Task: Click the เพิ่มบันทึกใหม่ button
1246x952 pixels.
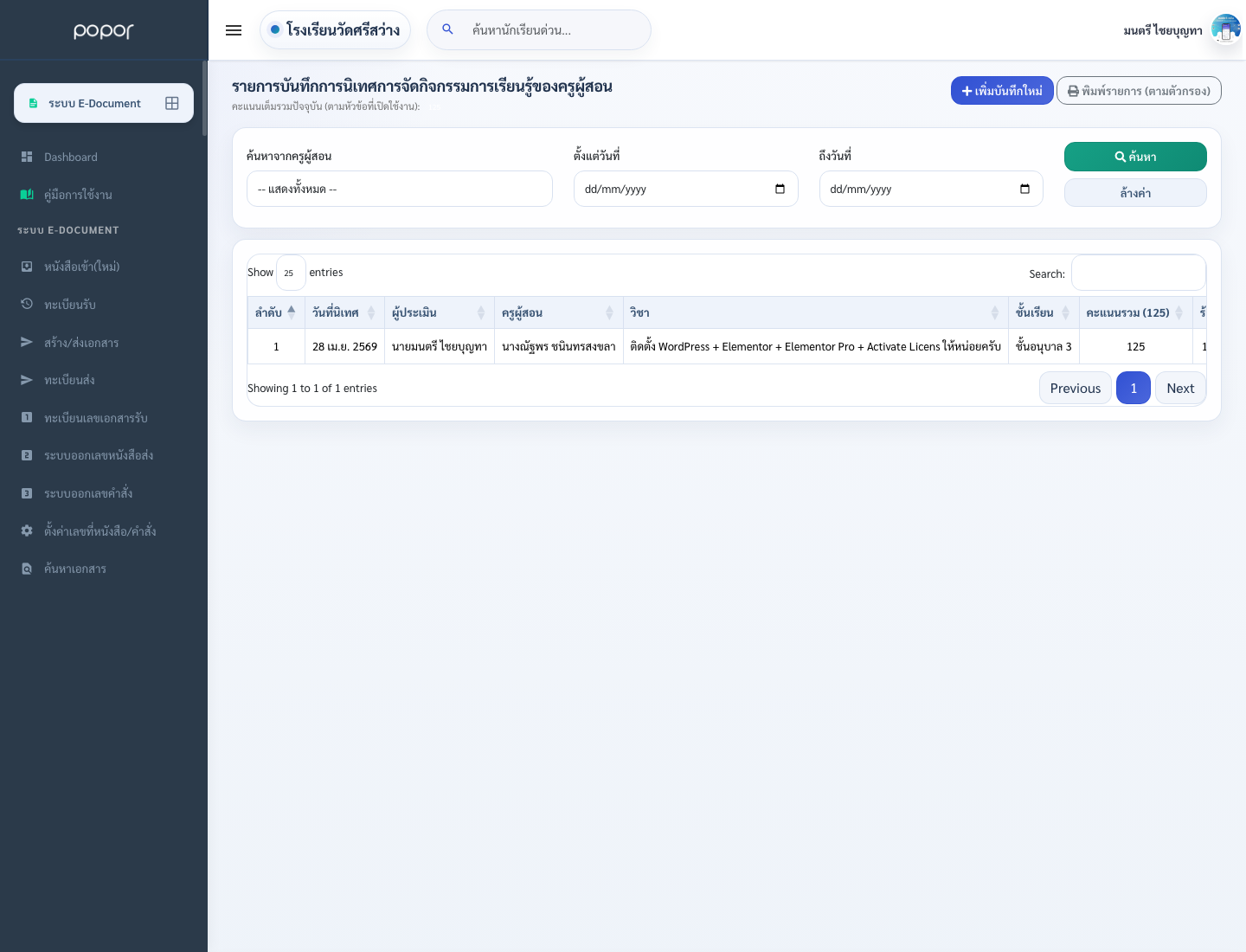Action: pyautogui.click(x=1002, y=90)
